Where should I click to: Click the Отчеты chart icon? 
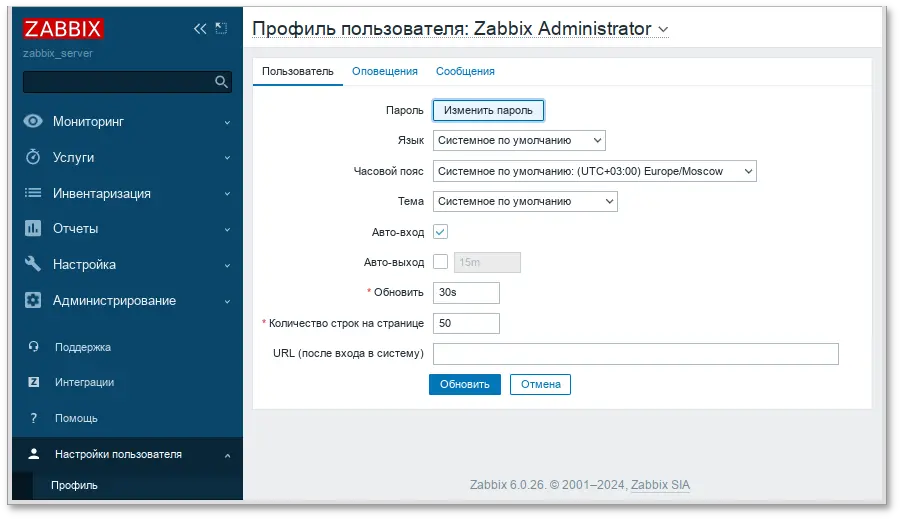(x=33, y=228)
